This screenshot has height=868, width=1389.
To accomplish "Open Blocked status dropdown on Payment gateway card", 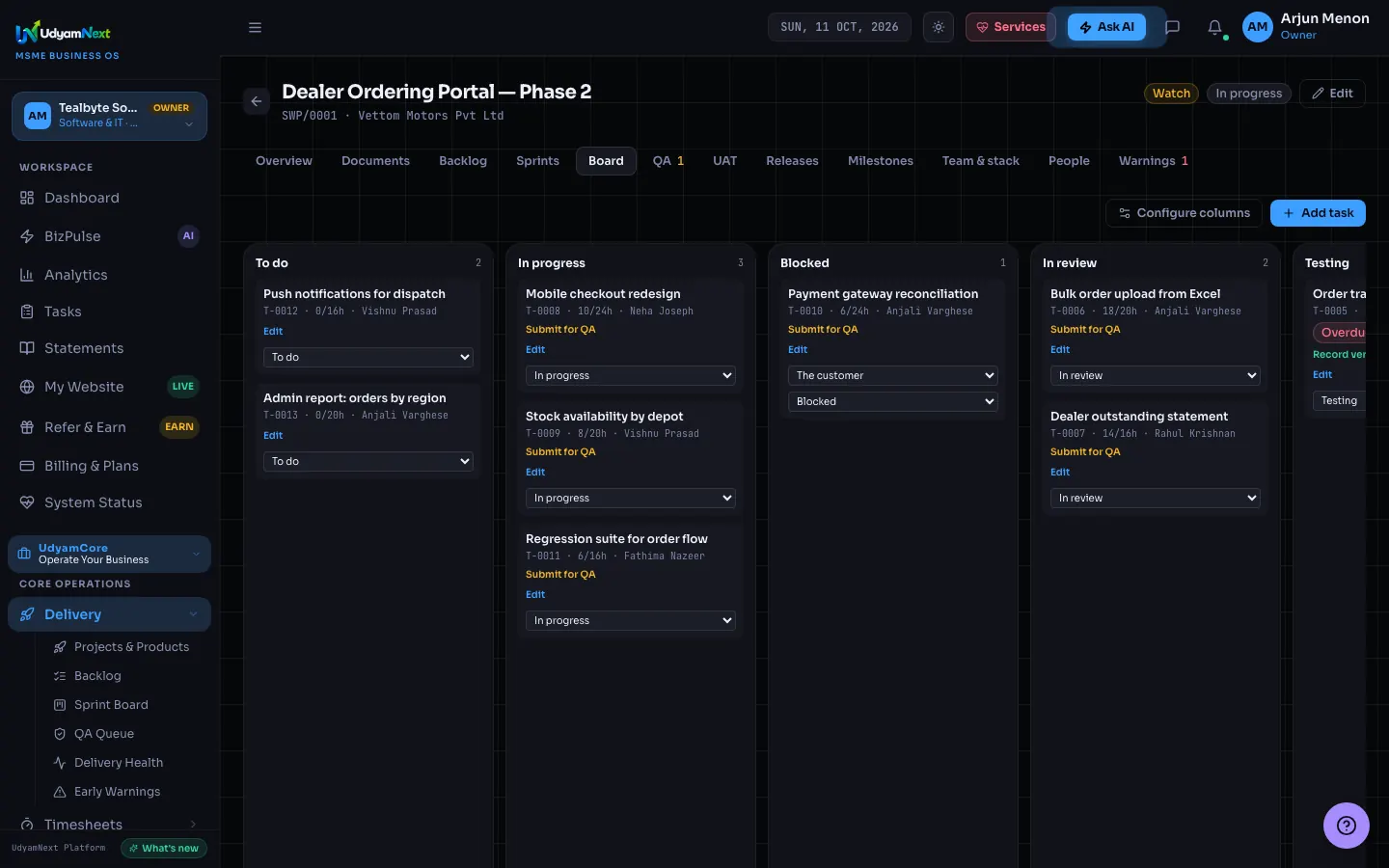I will click(893, 401).
